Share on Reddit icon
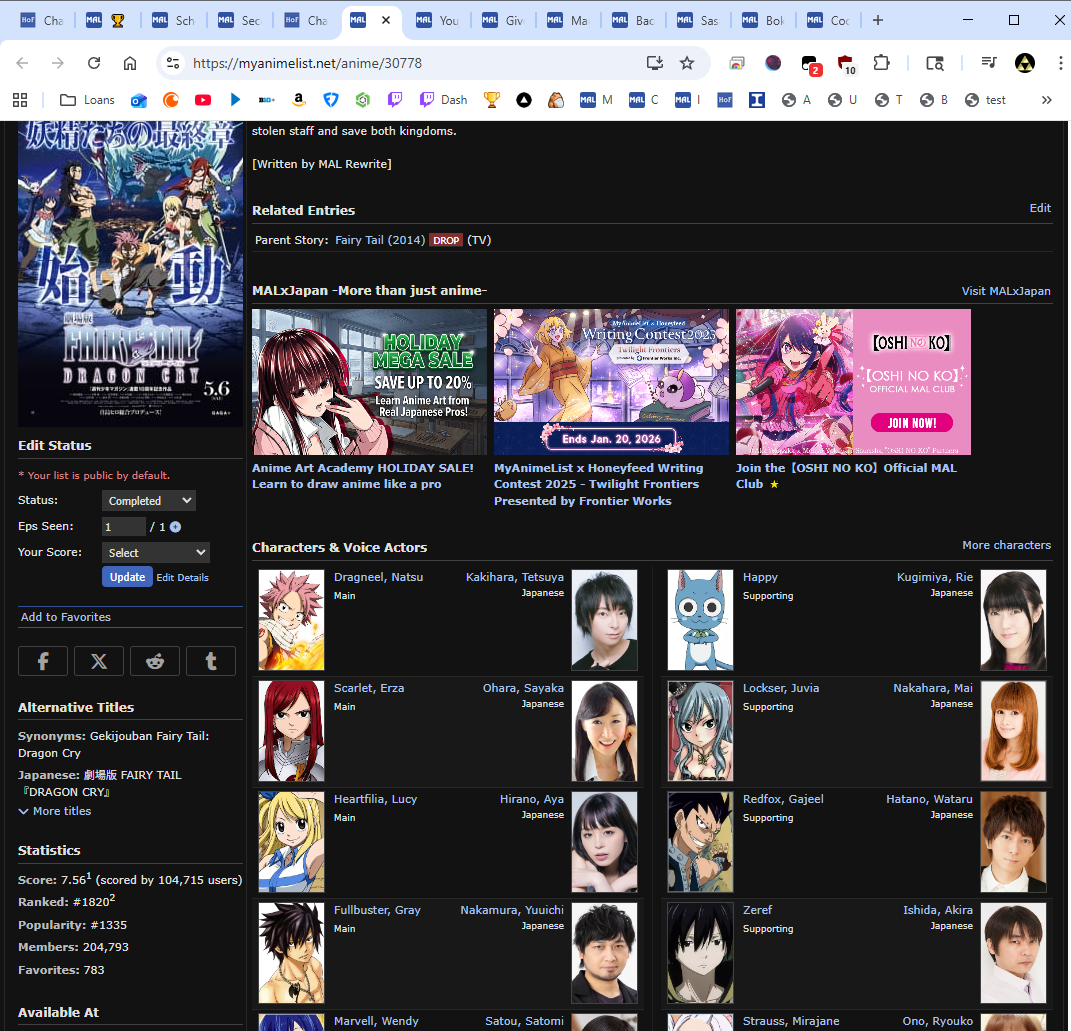 coord(155,661)
